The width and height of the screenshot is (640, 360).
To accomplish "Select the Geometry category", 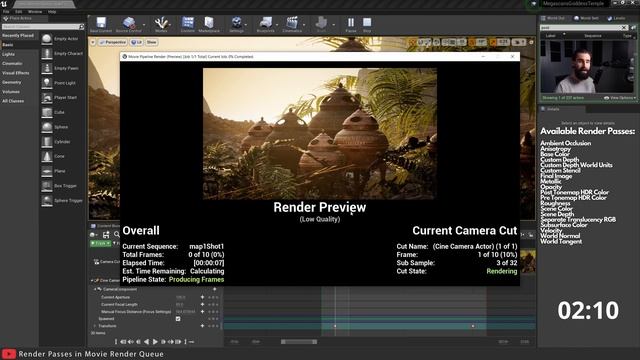I will pos(18,82).
